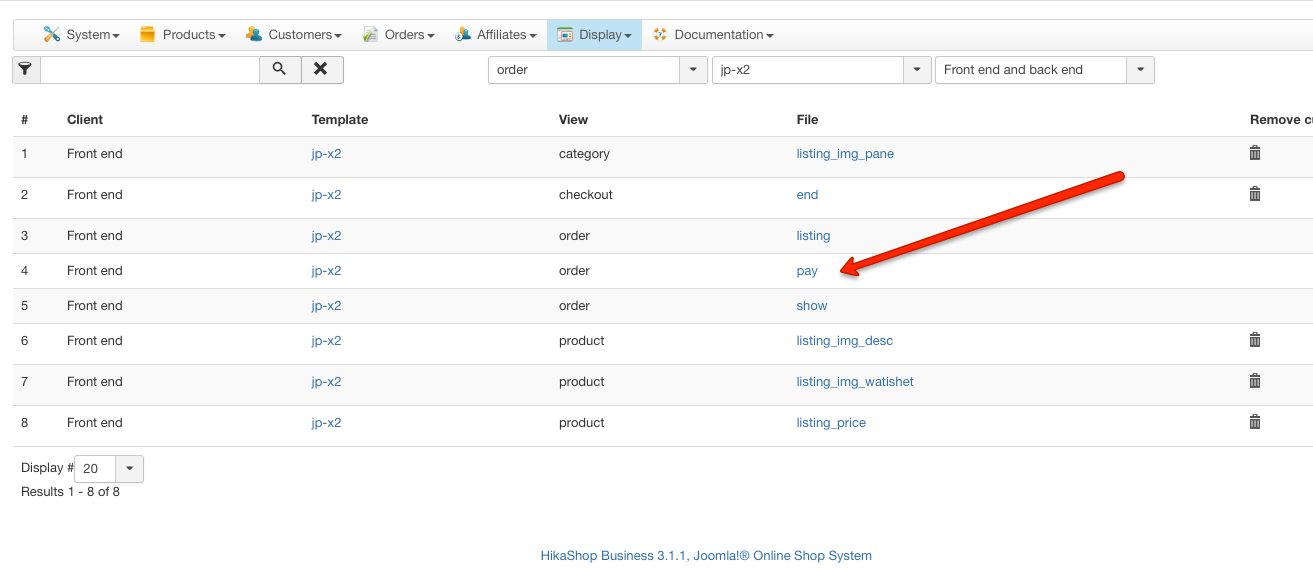1313x584 pixels.
Task: Click the filter funnel icon
Action: [x=26, y=70]
